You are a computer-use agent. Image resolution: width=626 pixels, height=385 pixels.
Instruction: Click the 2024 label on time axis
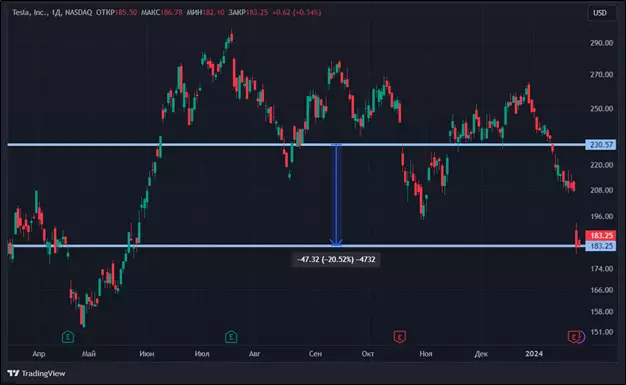click(534, 354)
